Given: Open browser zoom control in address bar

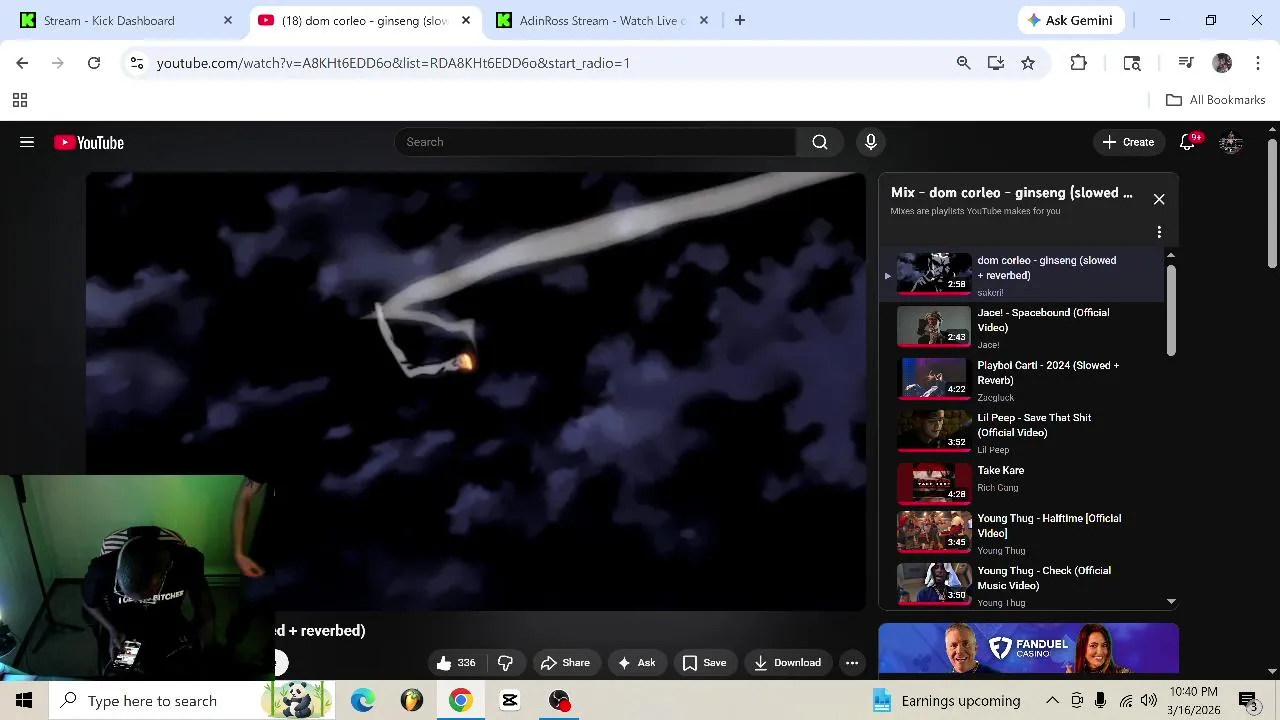Looking at the screenshot, I should pyautogui.click(x=963, y=63).
